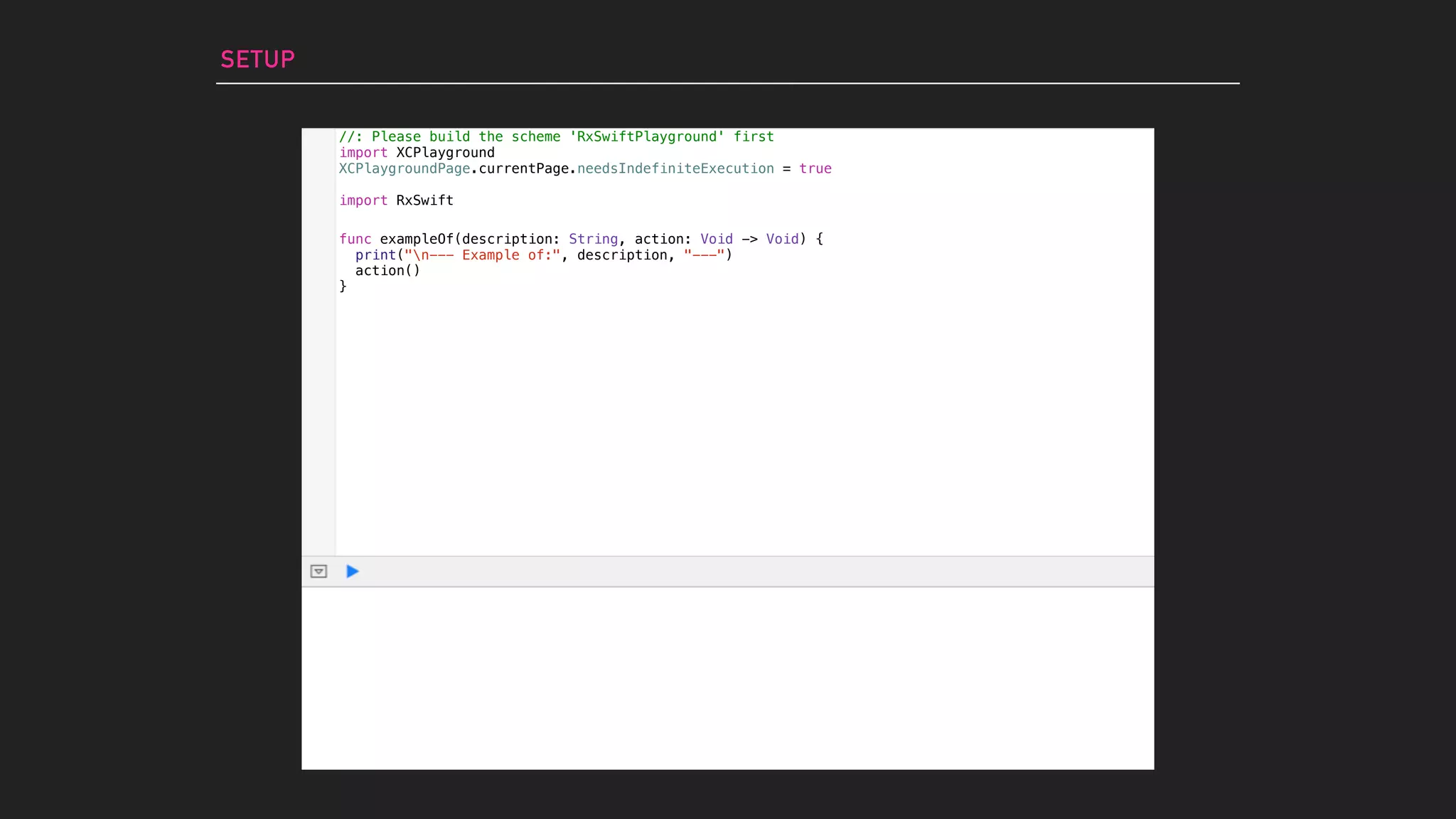Click the RxSwift import name
1456x819 pixels.
pyautogui.click(x=424, y=200)
